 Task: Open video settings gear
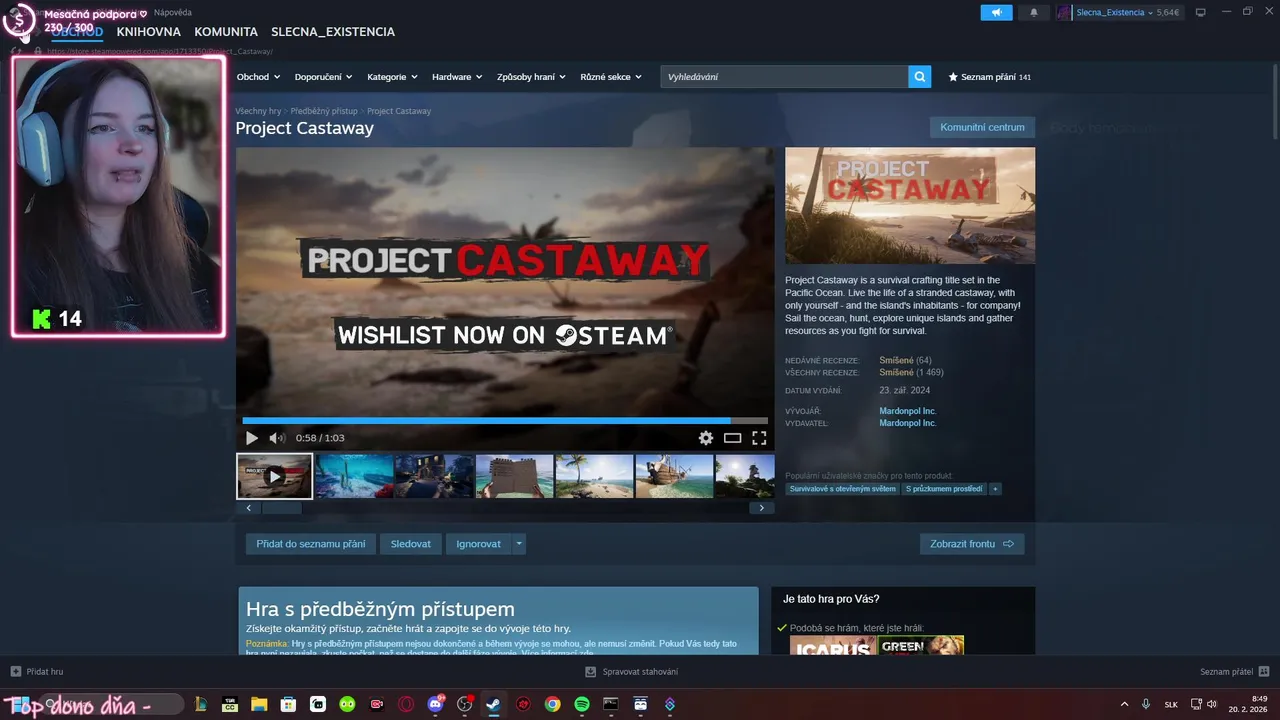point(706,438)
